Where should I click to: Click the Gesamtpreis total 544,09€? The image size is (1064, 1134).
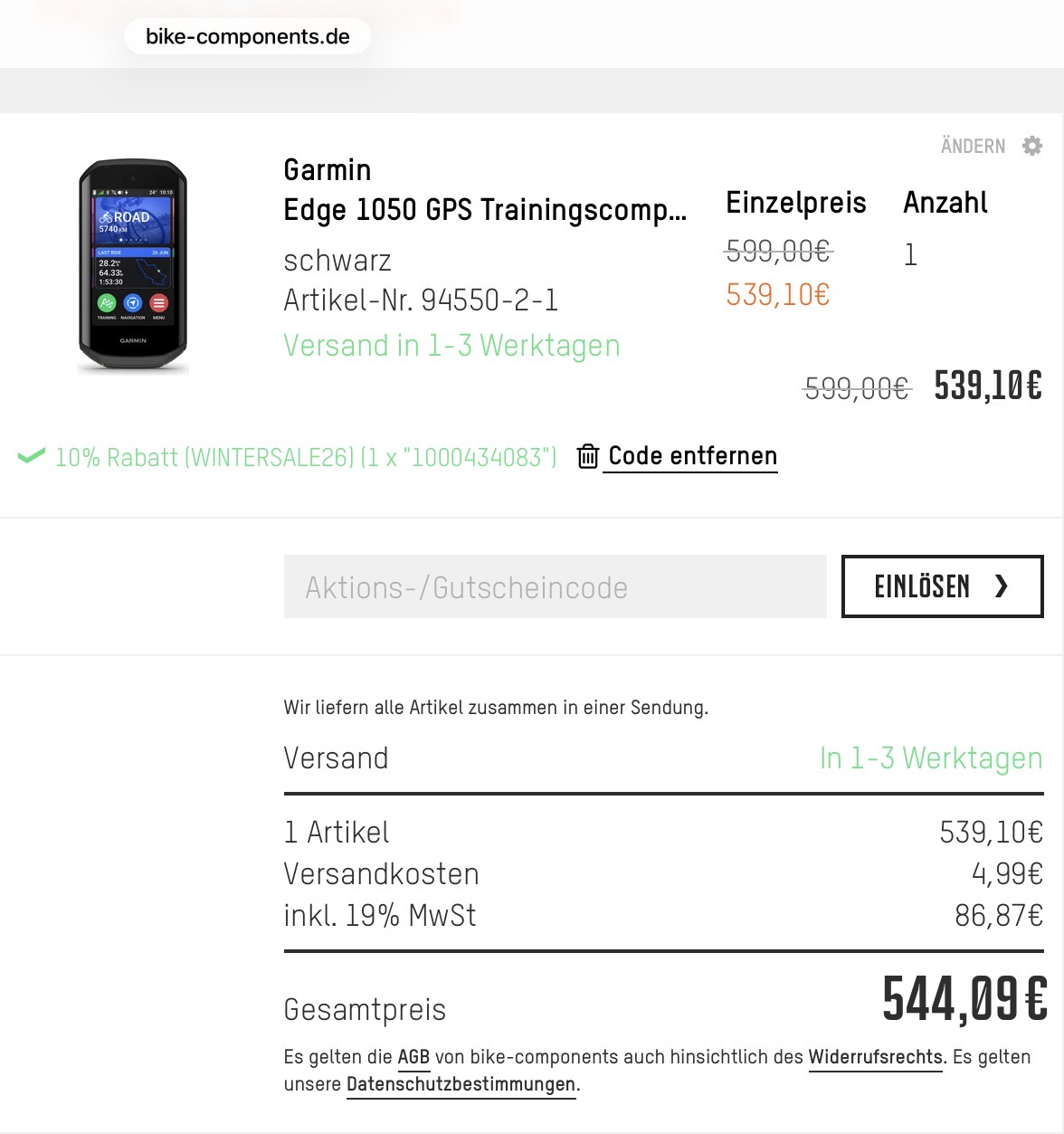964,999
